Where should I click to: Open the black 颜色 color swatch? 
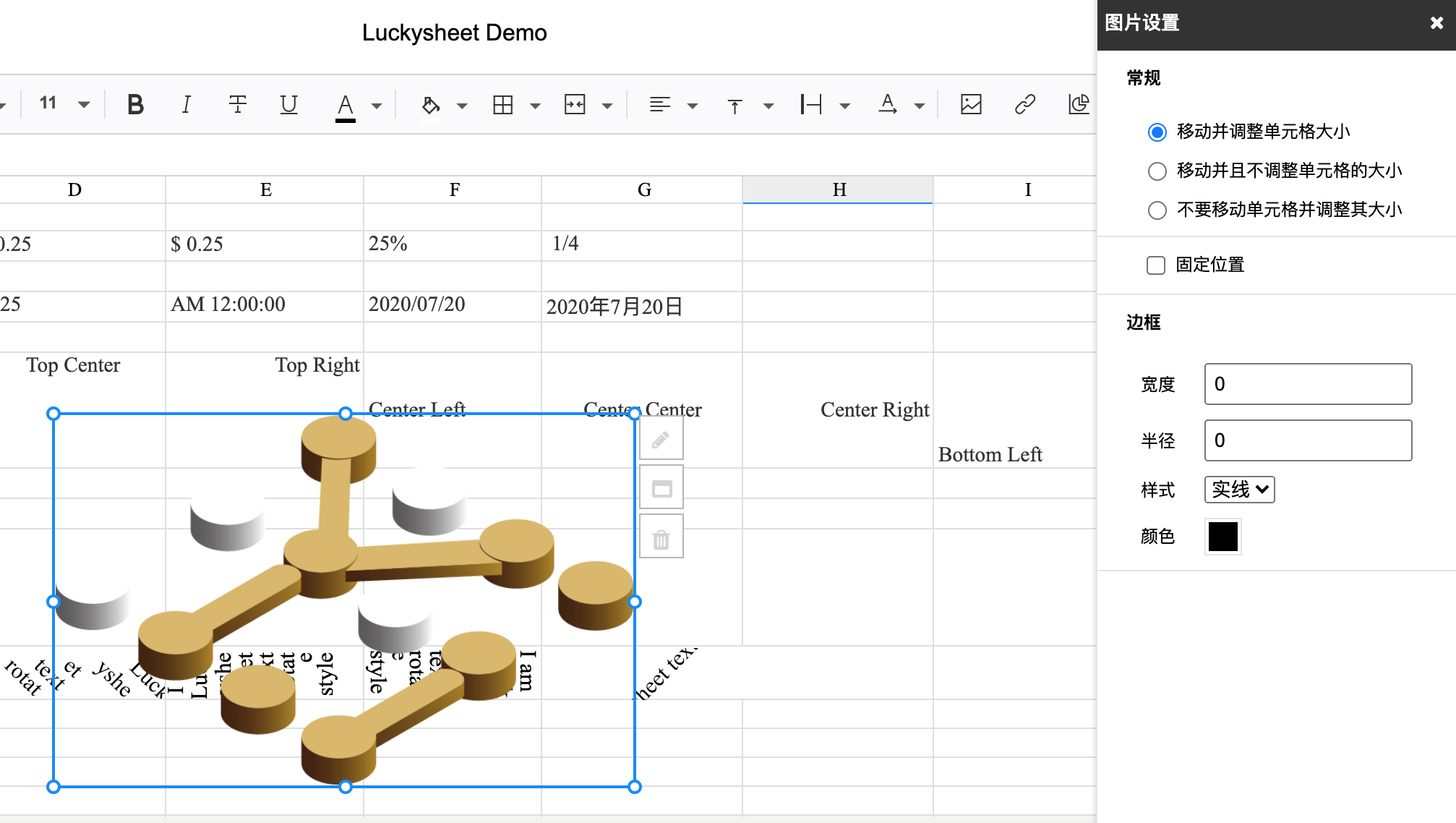tap(1223, 537)
